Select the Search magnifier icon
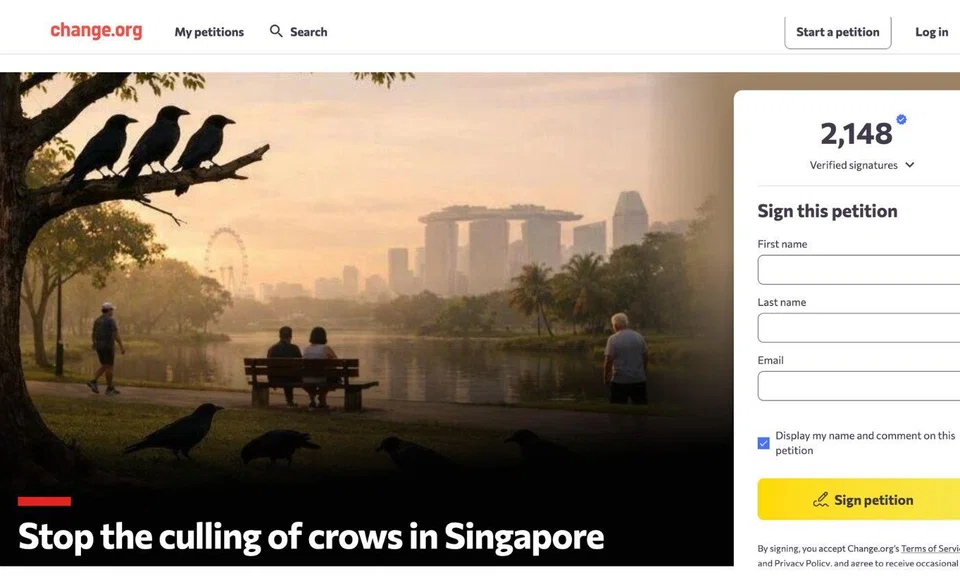Viewport: 960px width, 576px height. (x=274, y=31)
